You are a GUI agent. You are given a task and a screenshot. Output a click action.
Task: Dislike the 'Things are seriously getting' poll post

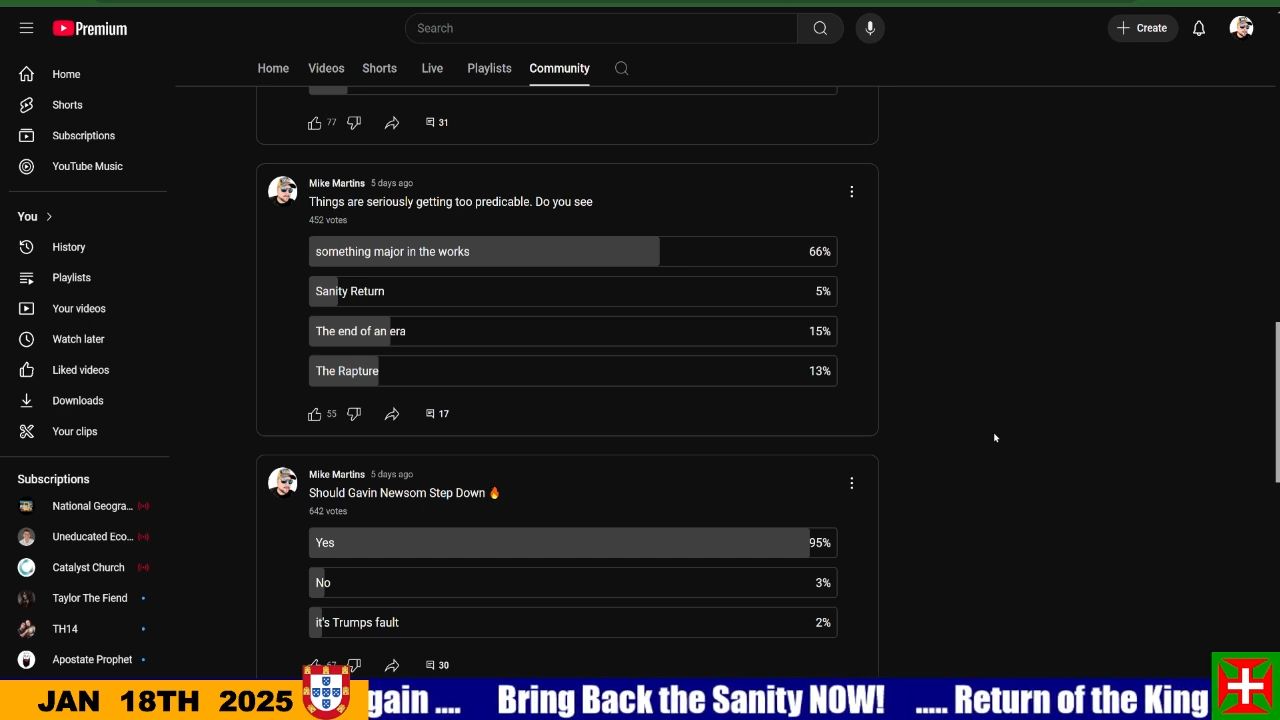[354, 414]
